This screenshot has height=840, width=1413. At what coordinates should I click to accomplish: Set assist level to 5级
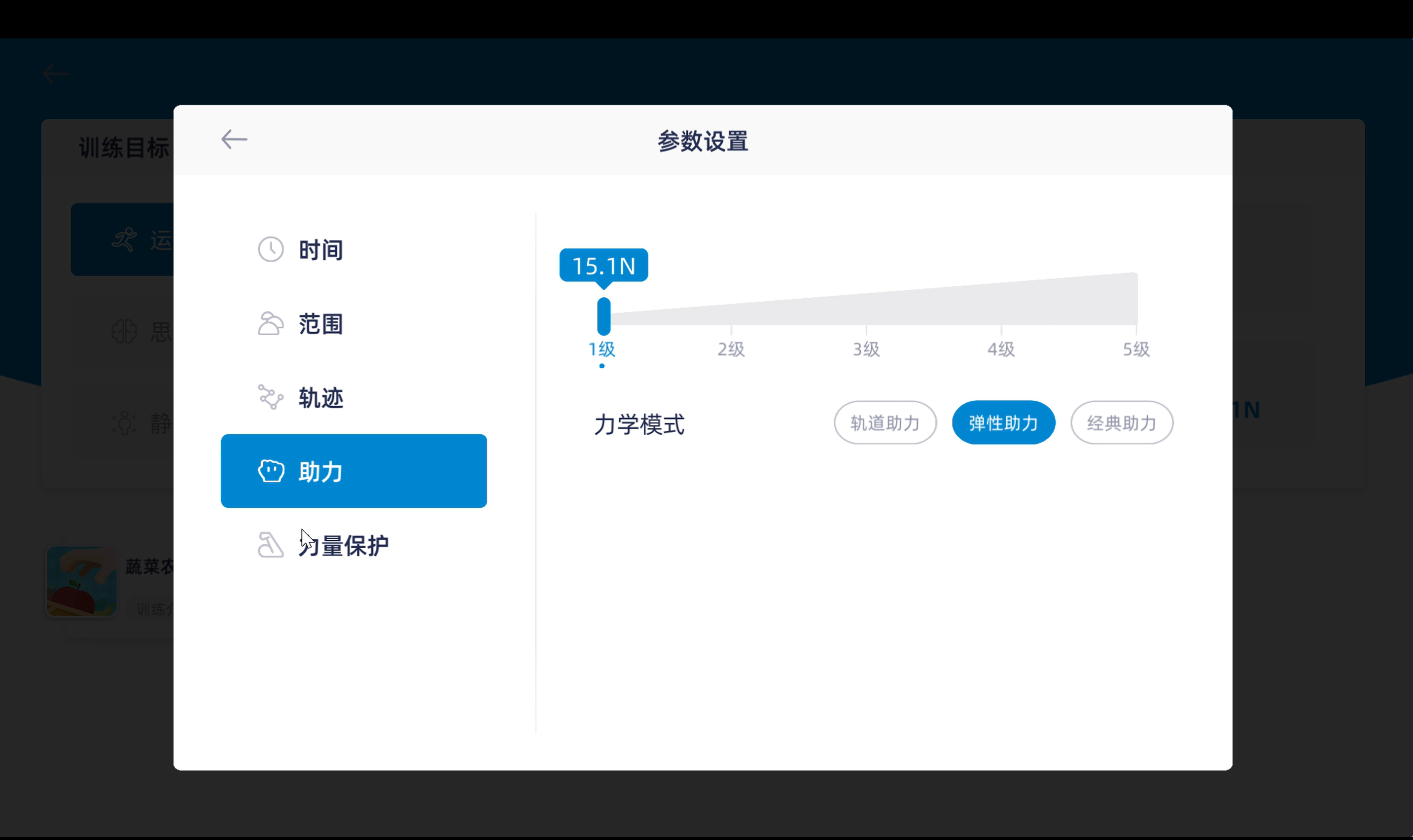[1135, 349]
